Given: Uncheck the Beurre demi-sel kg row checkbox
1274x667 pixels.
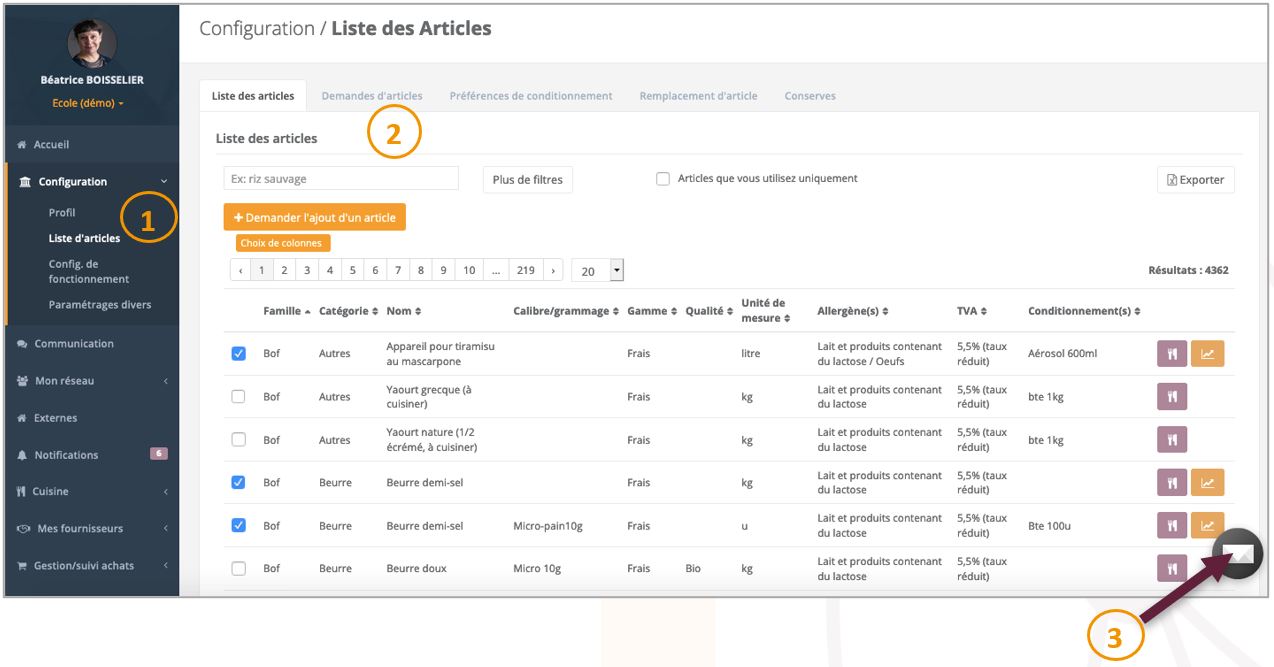Looking at the screenshot, I should [x=238, y=482].
